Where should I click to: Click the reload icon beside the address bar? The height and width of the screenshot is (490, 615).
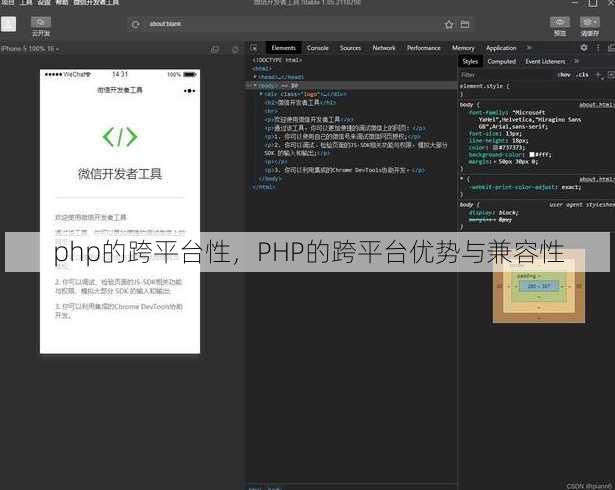pyautogui.click(x=135, y=24)
